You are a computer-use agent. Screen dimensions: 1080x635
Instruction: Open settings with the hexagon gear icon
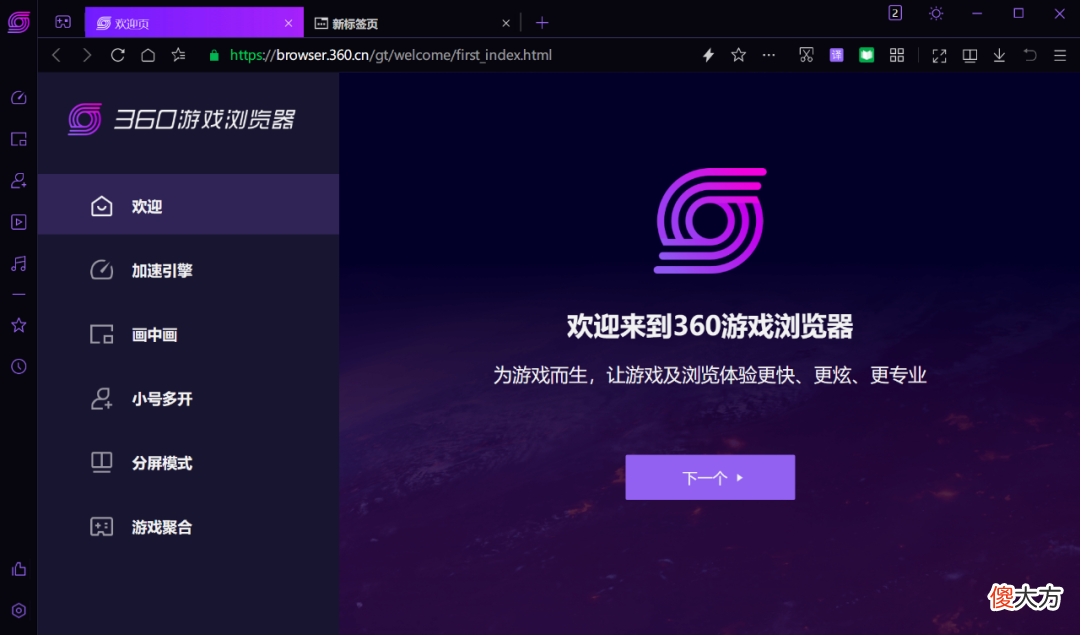pos(19,610)
